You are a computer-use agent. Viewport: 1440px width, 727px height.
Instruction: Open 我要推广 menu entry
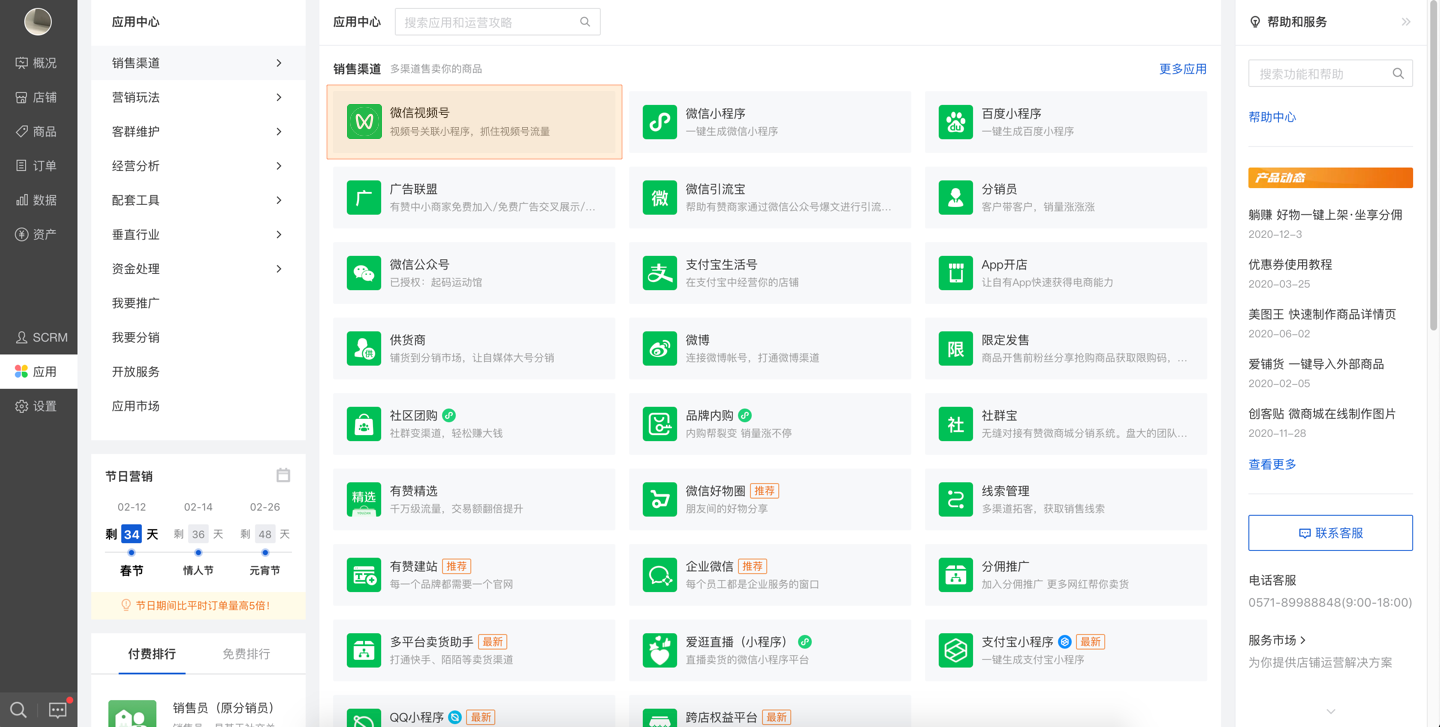[x=136, y=303]
